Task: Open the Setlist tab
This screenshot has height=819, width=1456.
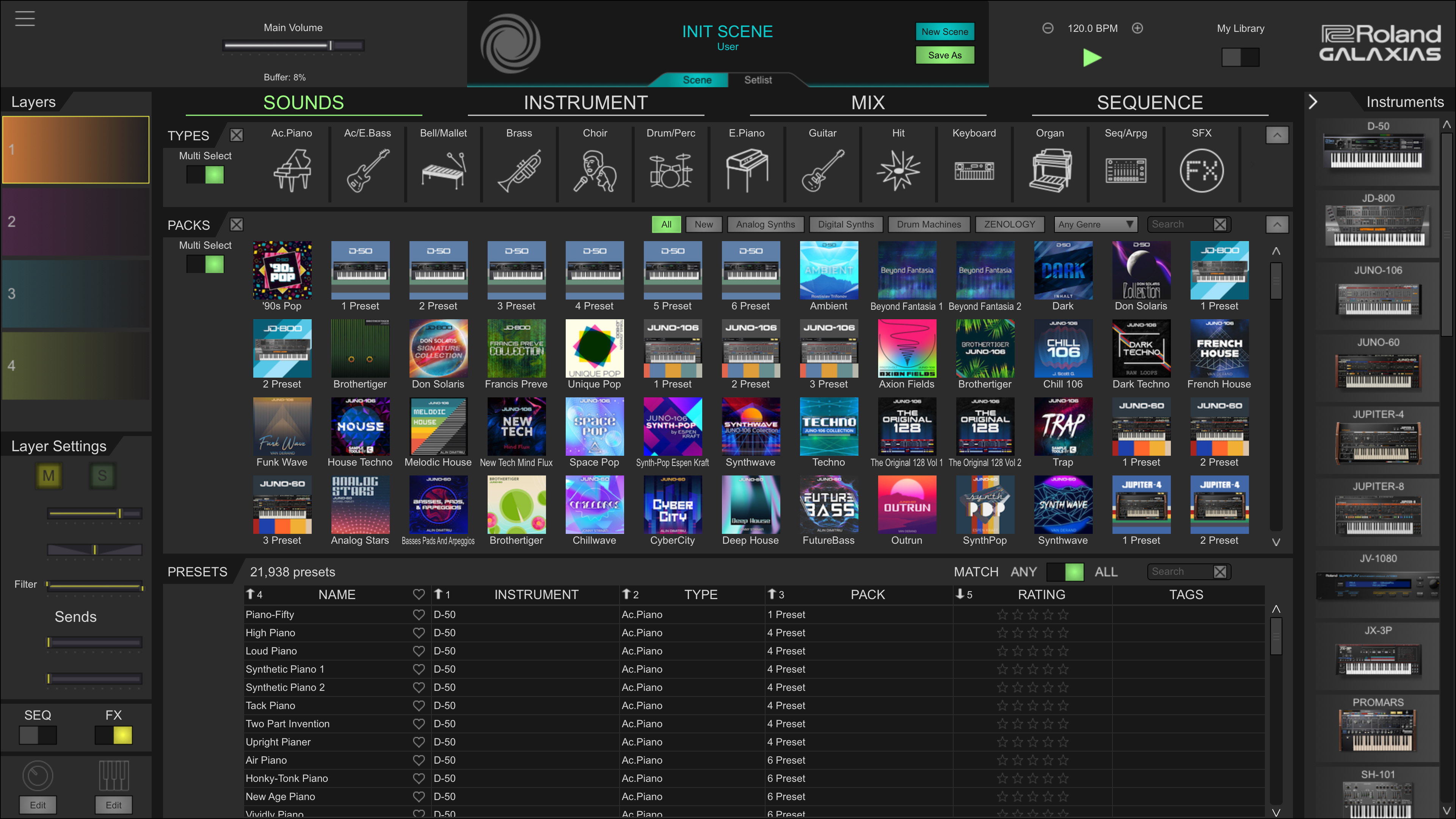Action: [x=758, y=80]
